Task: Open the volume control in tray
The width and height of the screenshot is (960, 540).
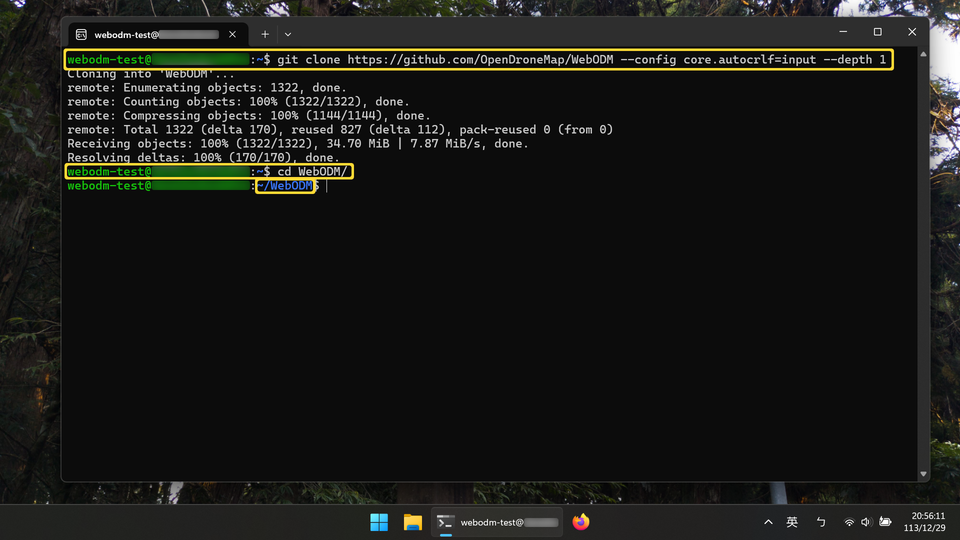Action: coord(866,522)
